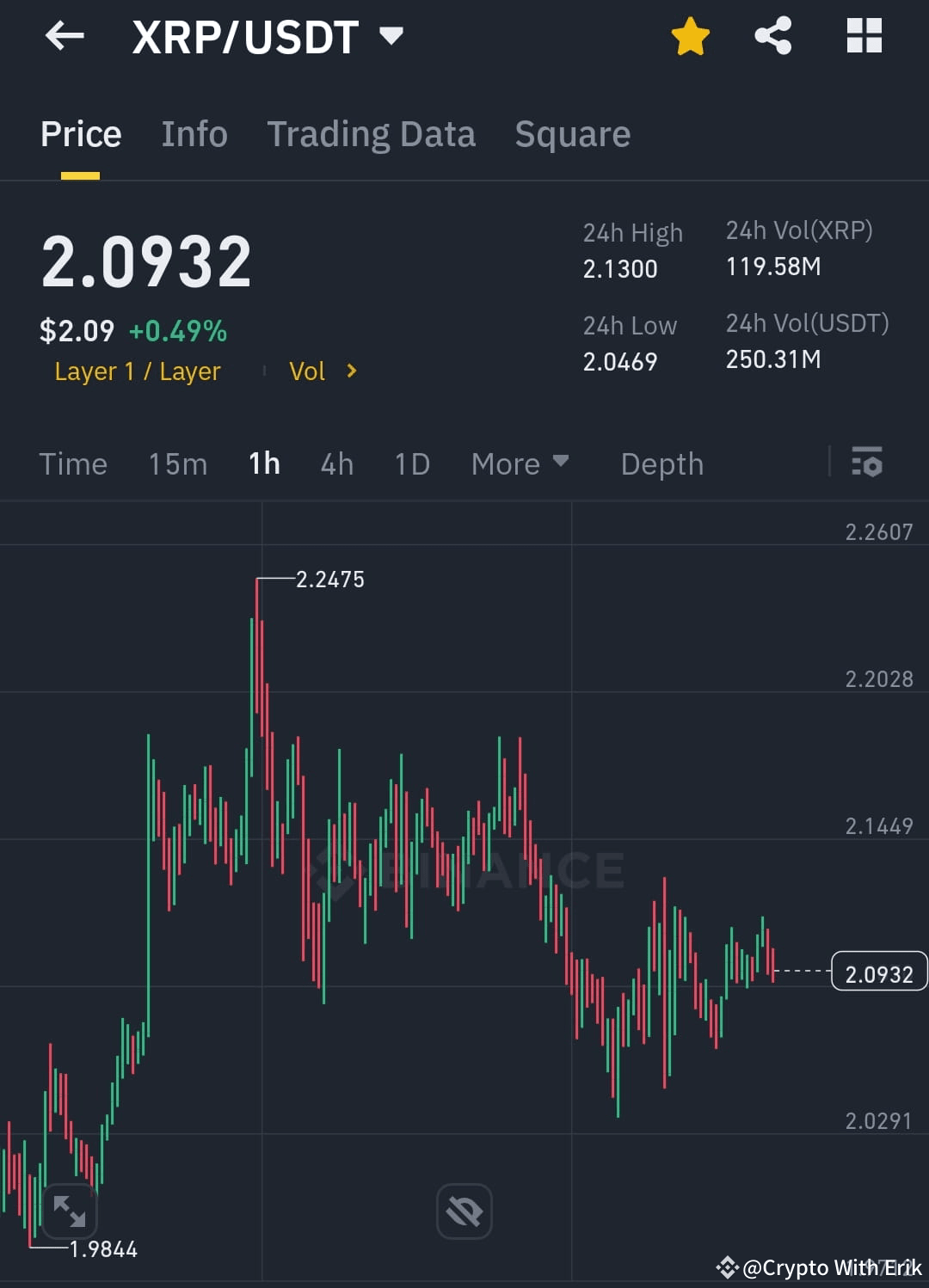Favorite XRP/USDT using the star icon

tap(690, 35)
